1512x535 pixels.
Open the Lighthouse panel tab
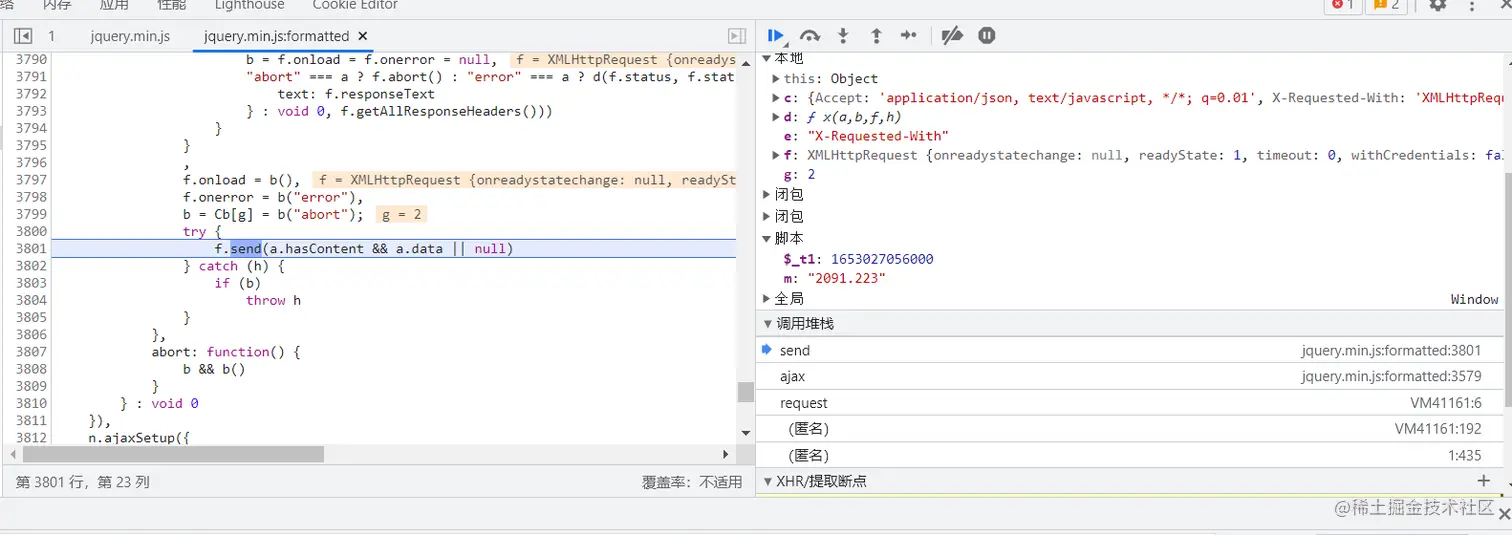pyautogui.click(x=250, y=5)
